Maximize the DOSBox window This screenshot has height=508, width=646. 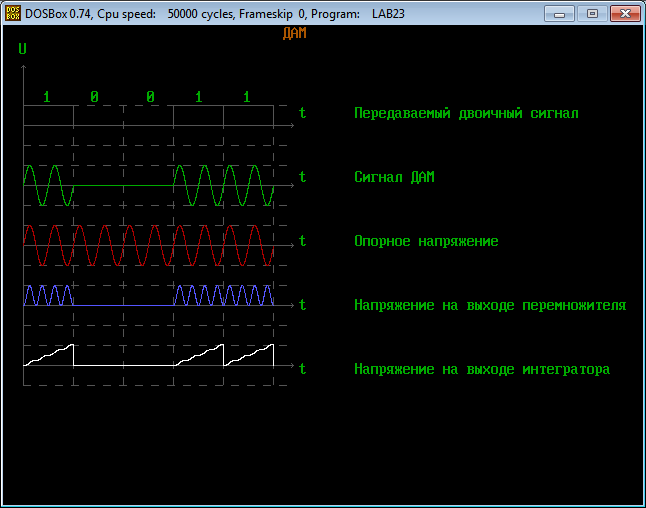pos(592,14)
